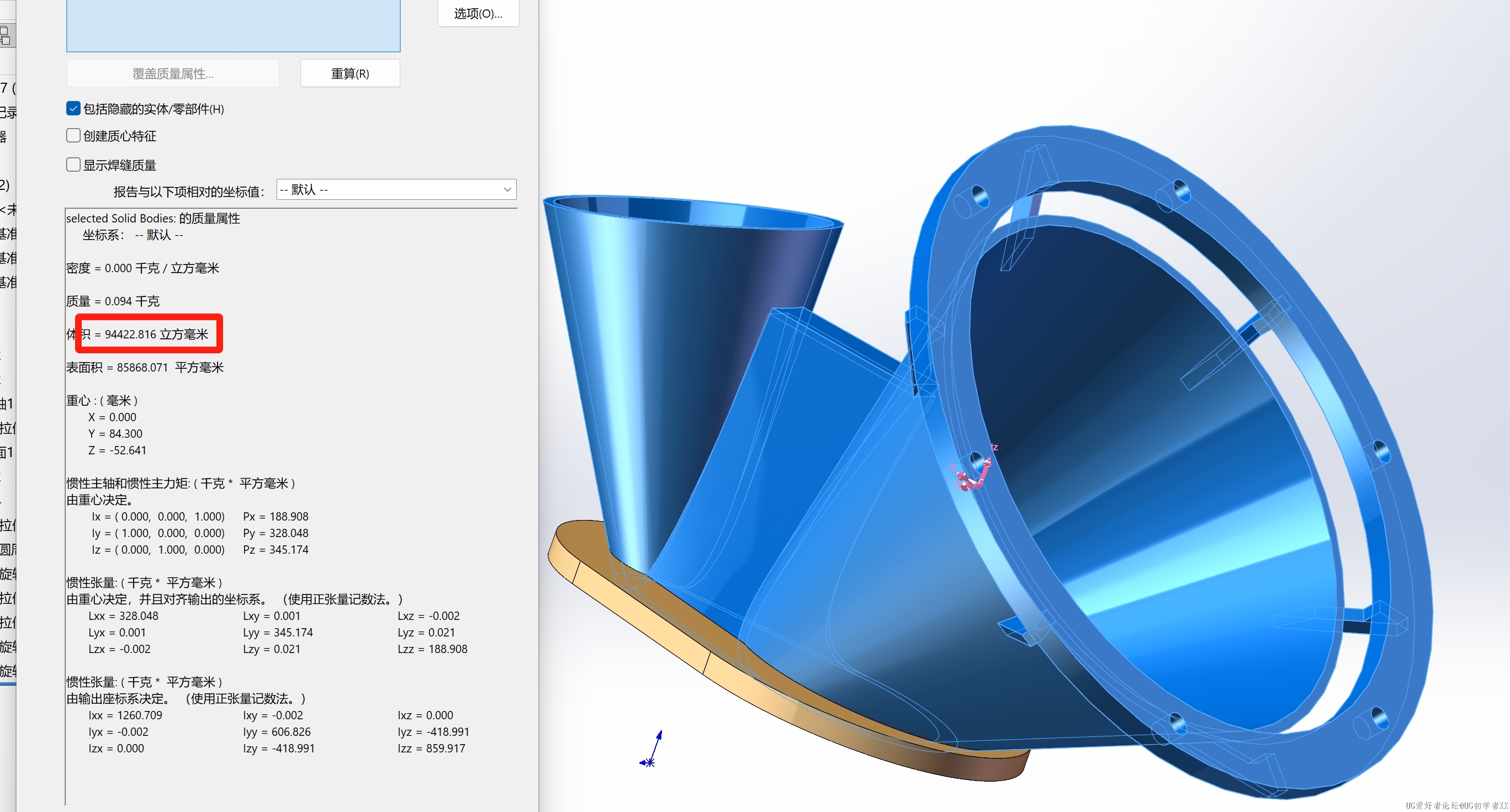Select the '质量 = 0.094 千克' line

pyautogui.click(x=113, y=301)
